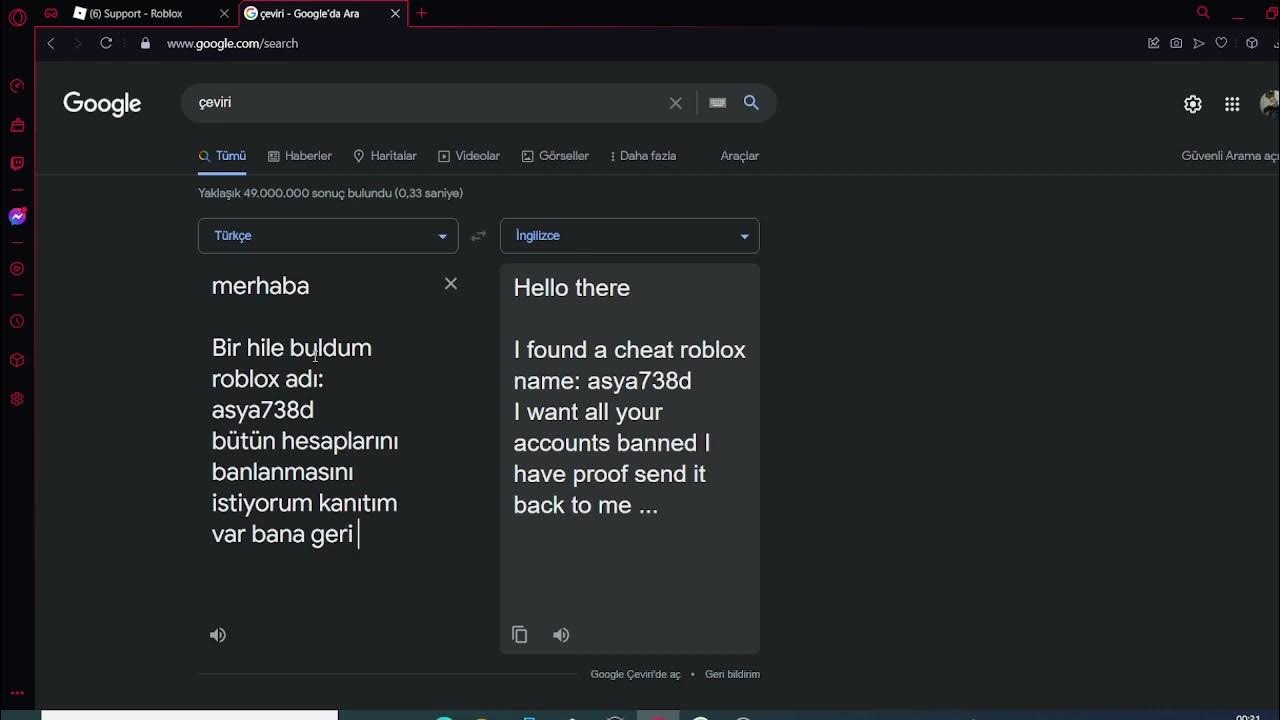Screen dimensions: 1280x720
Task: Open Araçlar search tools
Action: [740, 156]
